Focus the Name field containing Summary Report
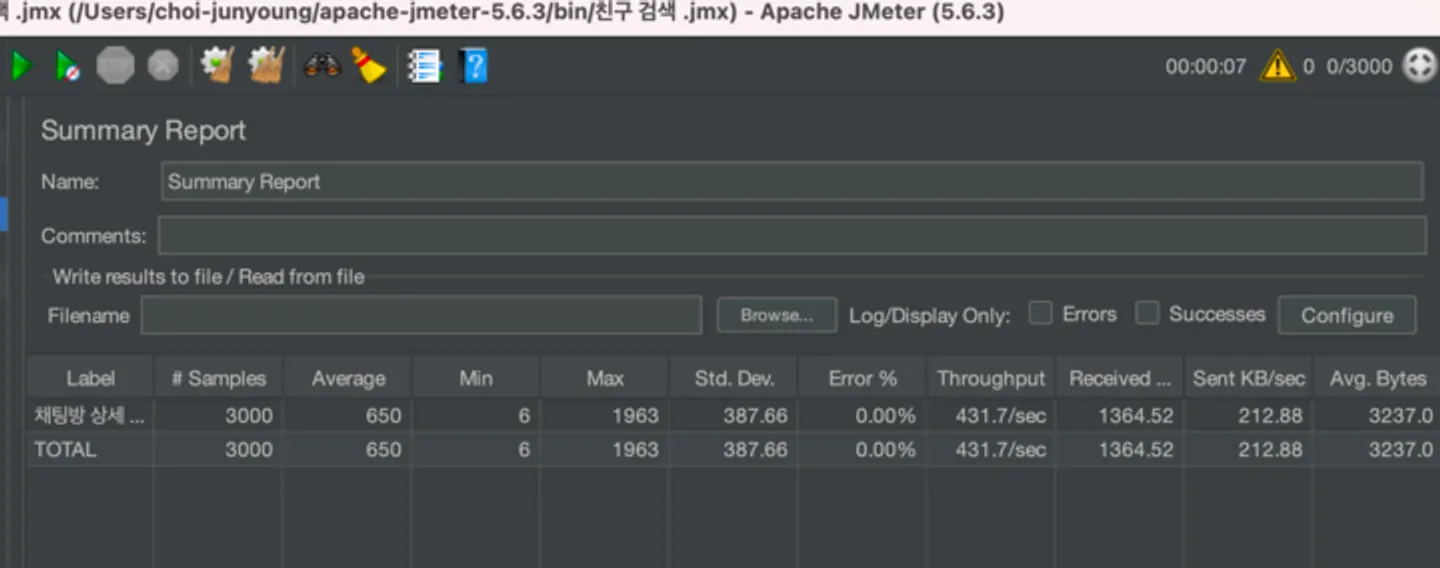 792,182
